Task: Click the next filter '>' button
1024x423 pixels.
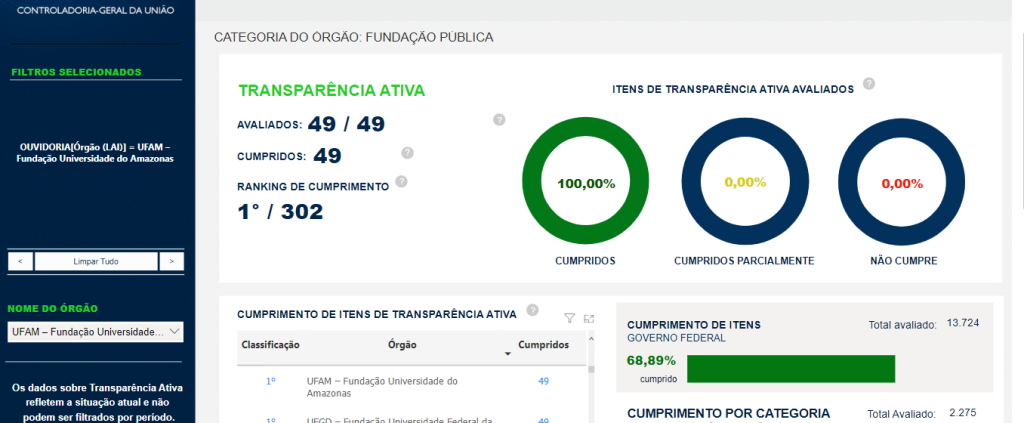Action: point(172,261)
